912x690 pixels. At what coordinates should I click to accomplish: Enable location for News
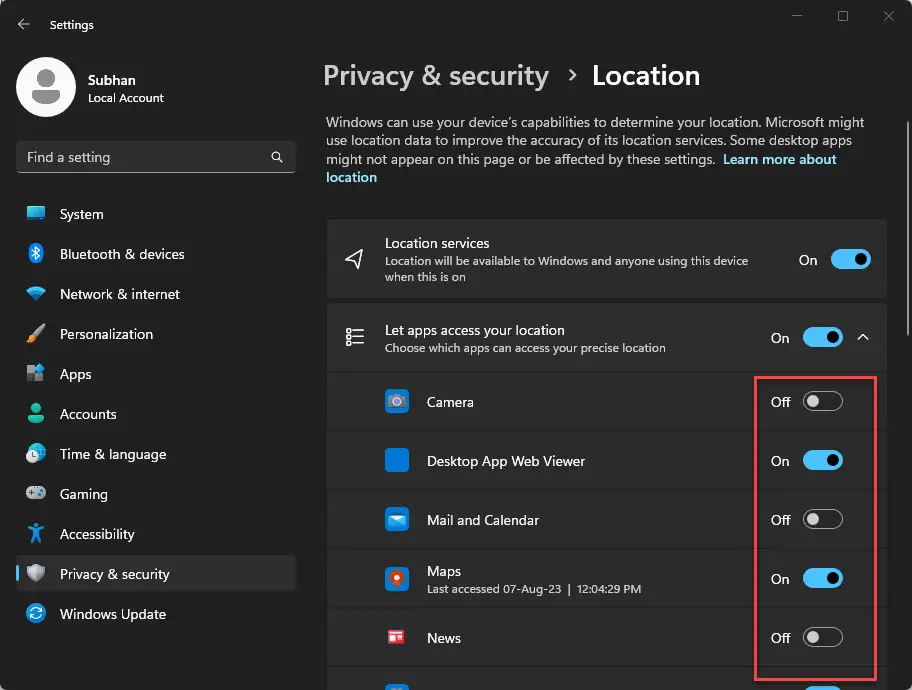tap(822, 638)
